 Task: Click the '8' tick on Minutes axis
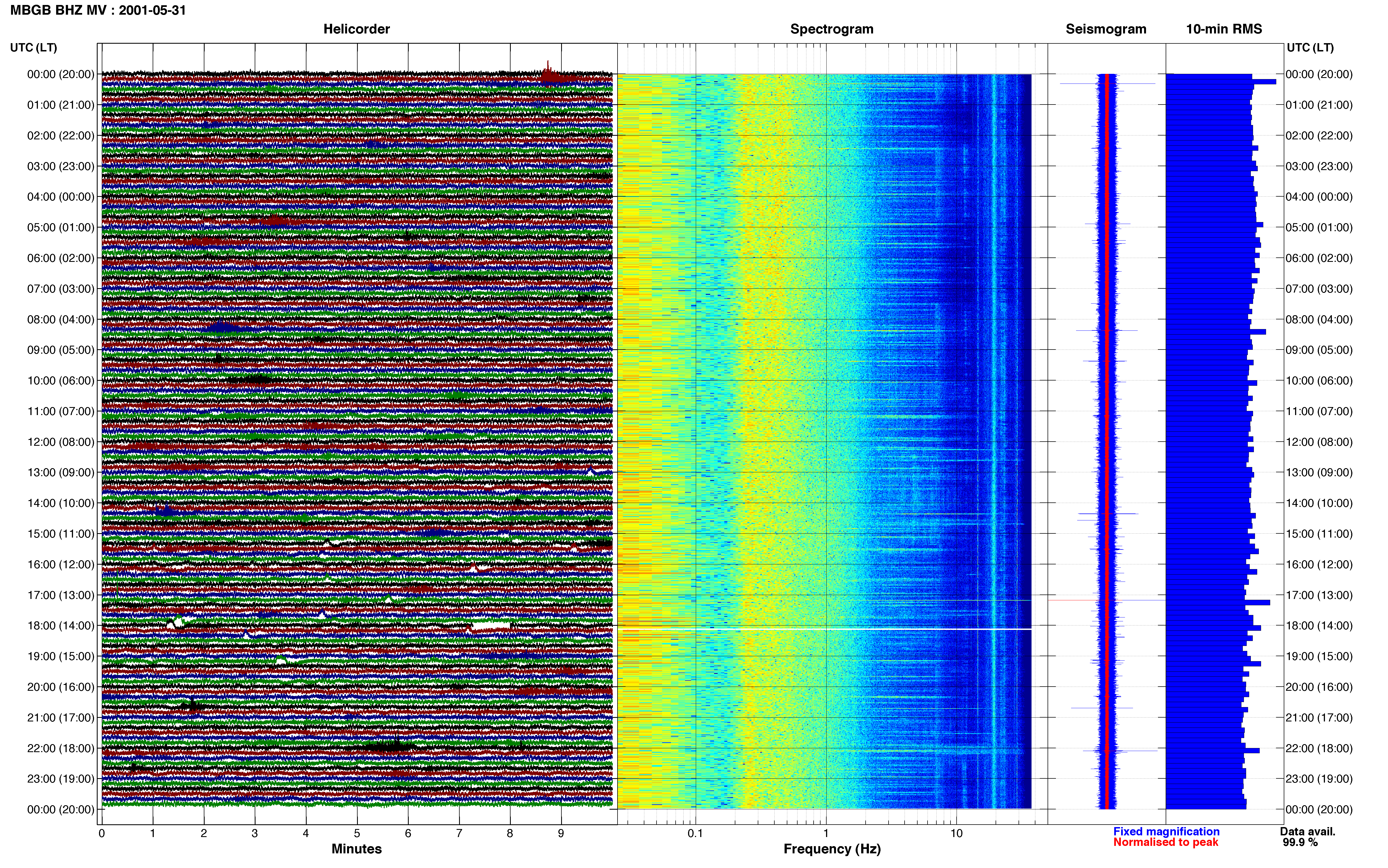tap(510, 833)
